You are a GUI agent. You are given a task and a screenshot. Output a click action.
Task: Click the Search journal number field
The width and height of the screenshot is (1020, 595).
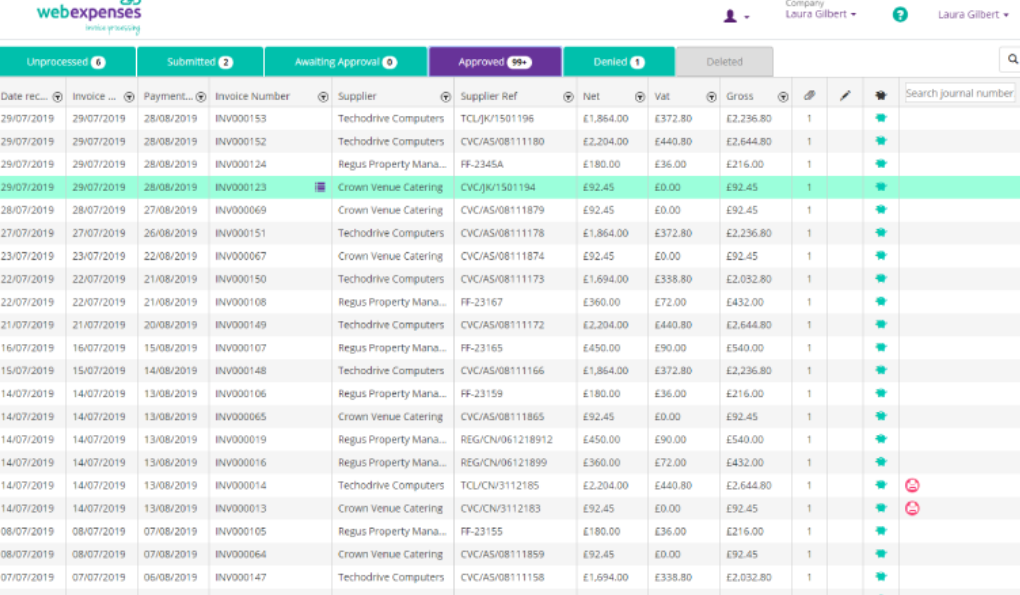click(960, 93)
